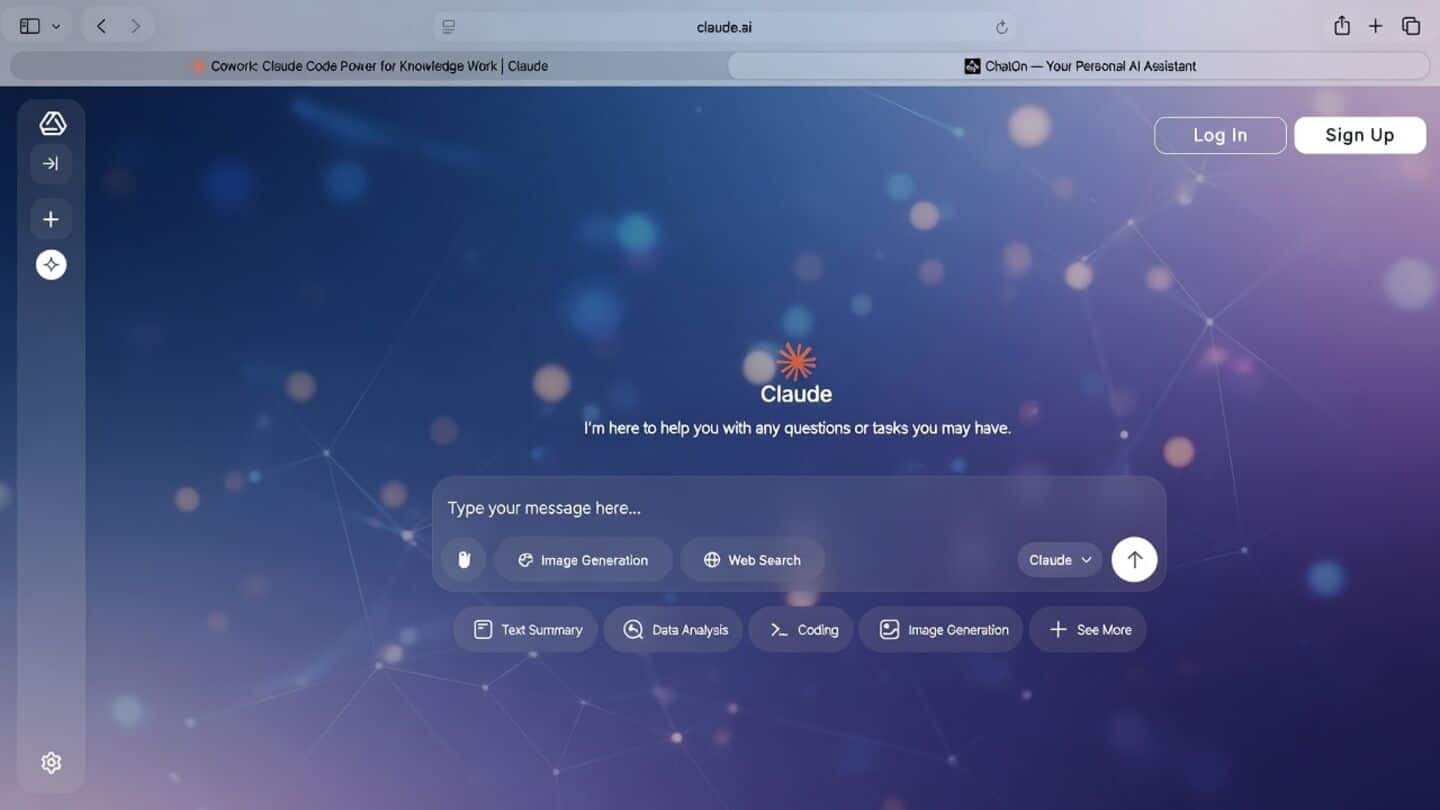Open the chevron menu beside the browser sidebar icon
Viewport: 1440px width, 810px height.
coord(56,26)
